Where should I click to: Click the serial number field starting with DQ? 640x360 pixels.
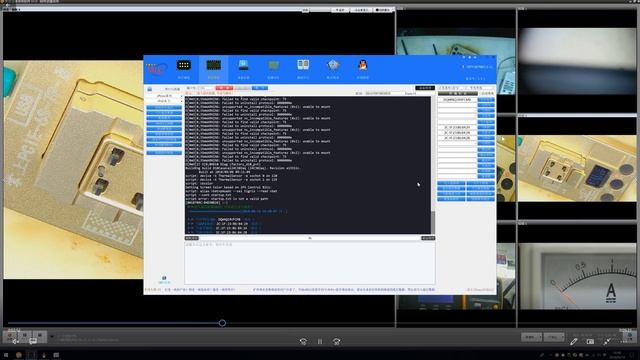(457, 100)
